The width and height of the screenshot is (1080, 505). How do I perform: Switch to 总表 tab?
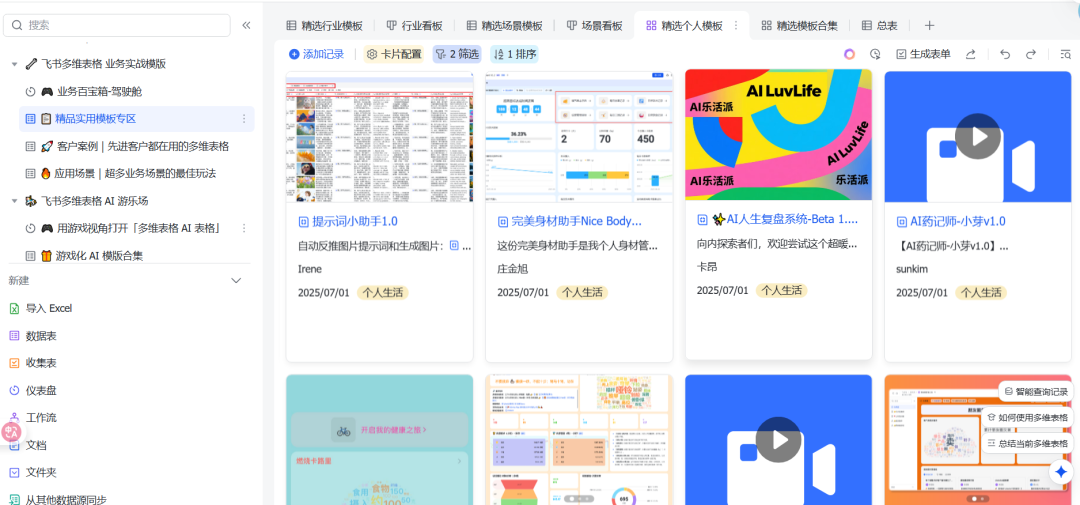(x=880, y=25)
